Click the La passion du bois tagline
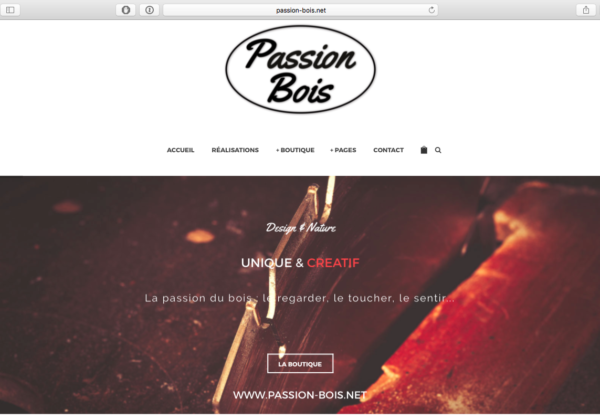Viewport: 600px width, 420px height. (300, 298)
